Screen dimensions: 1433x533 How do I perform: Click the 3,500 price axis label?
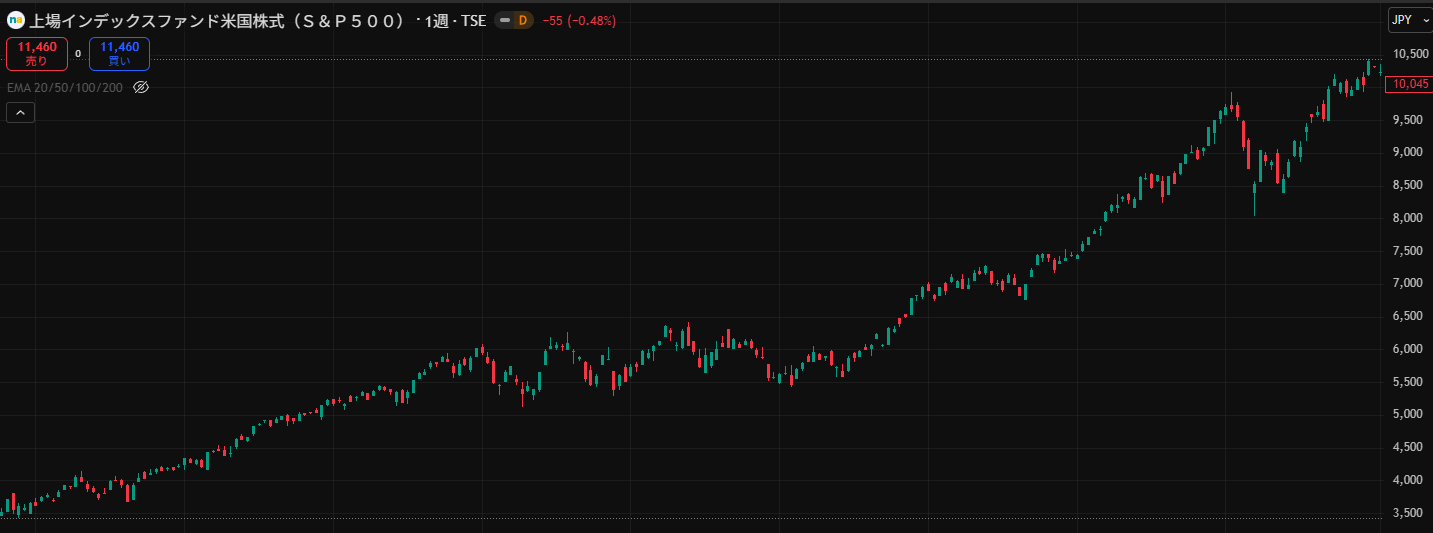point(1409,513)
